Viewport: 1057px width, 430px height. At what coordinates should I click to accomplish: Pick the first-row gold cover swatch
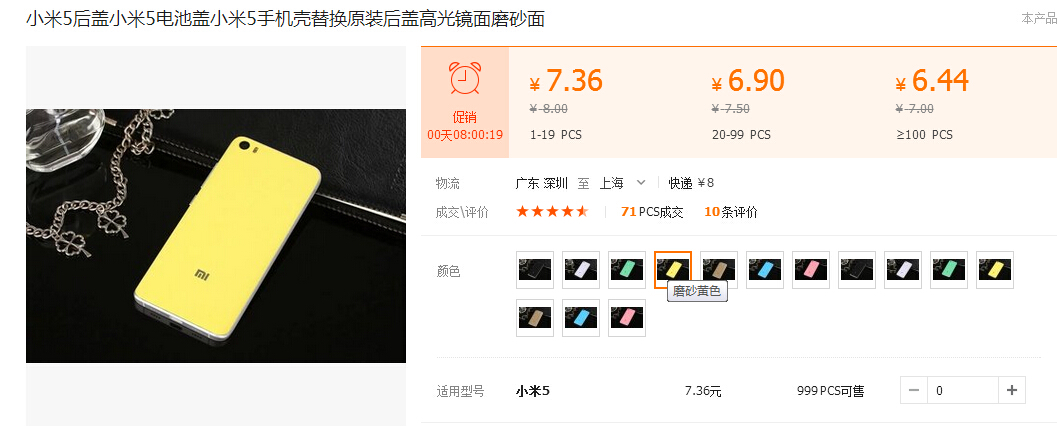click(719, 270)
